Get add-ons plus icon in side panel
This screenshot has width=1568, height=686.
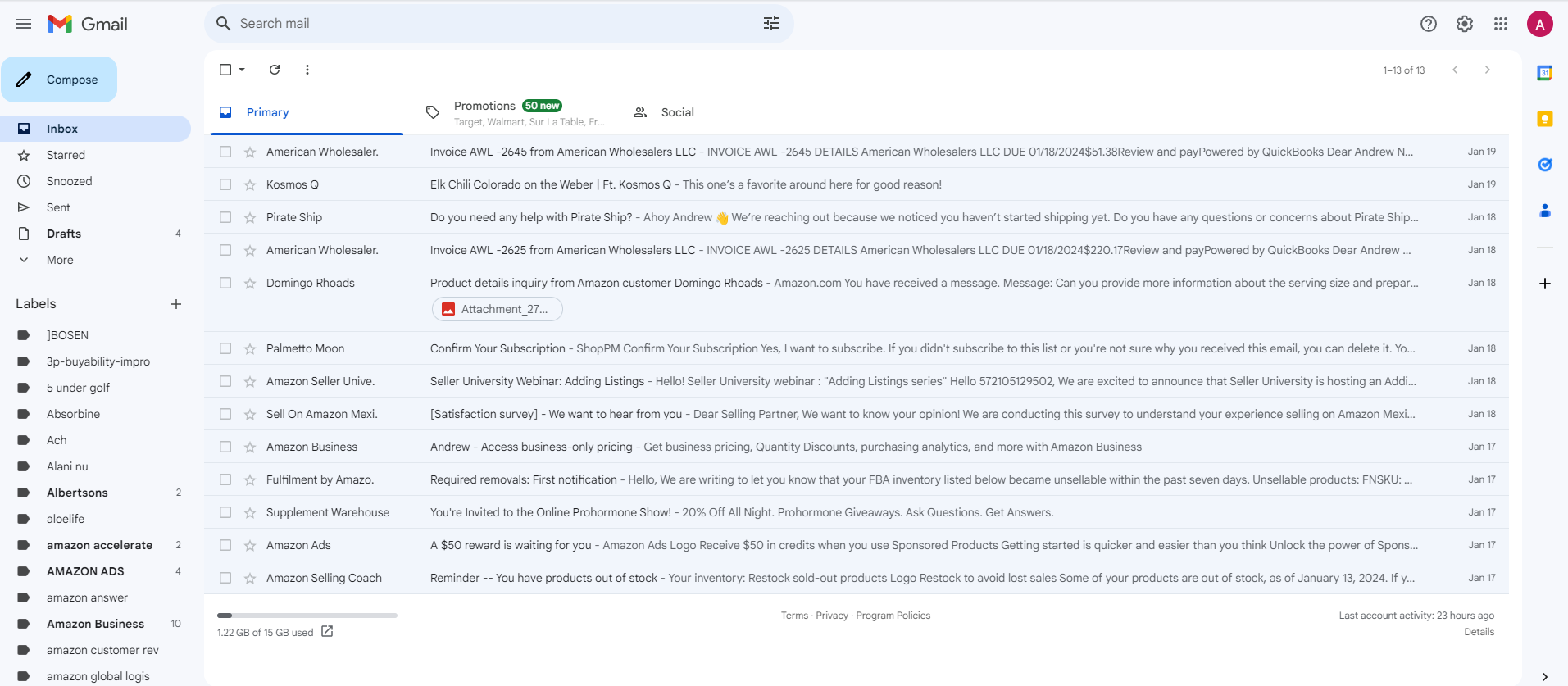click(1545, 284)
